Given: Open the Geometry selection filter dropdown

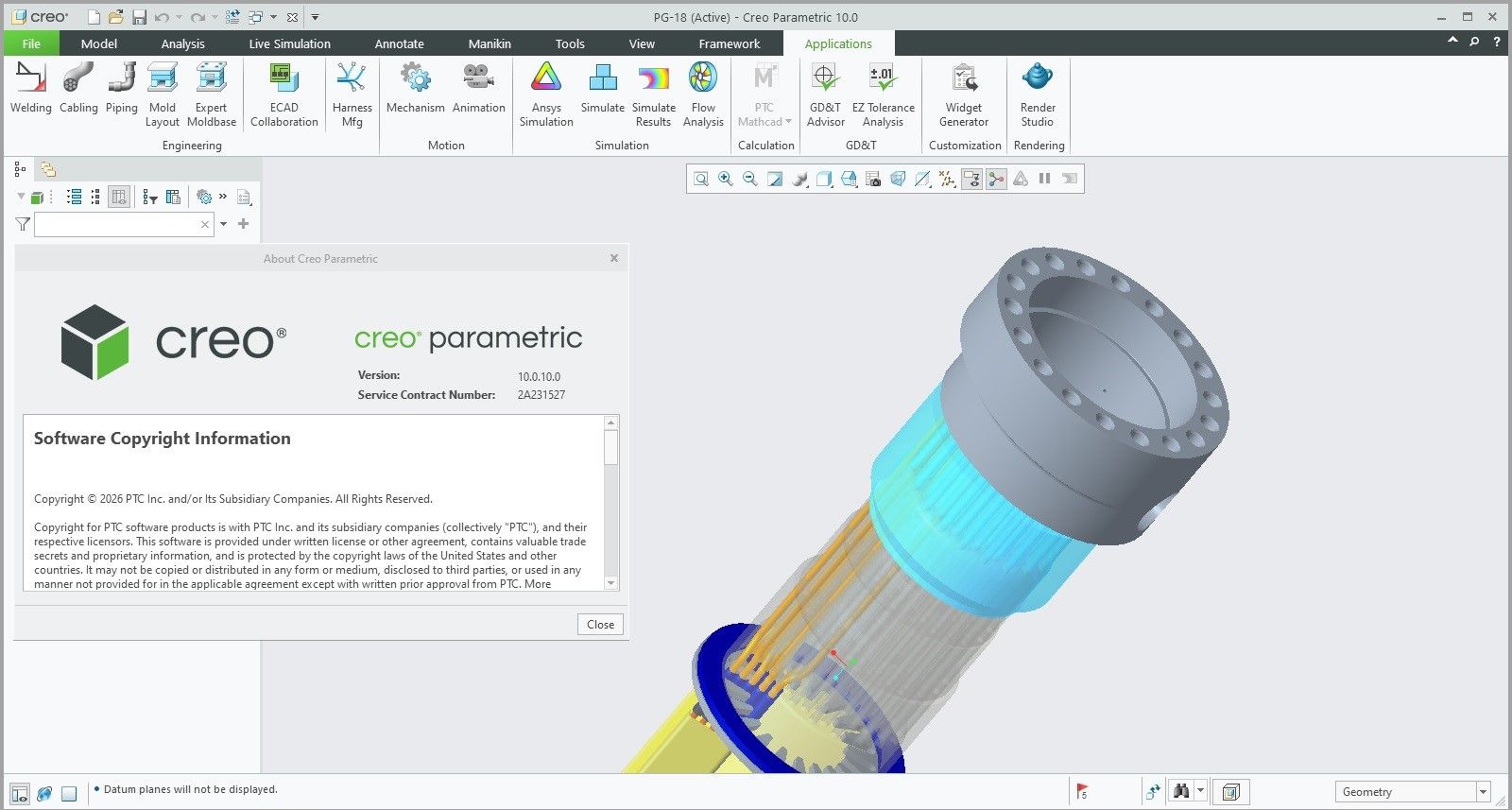Looking at the screenshot, I should [x=1483, y=792].
